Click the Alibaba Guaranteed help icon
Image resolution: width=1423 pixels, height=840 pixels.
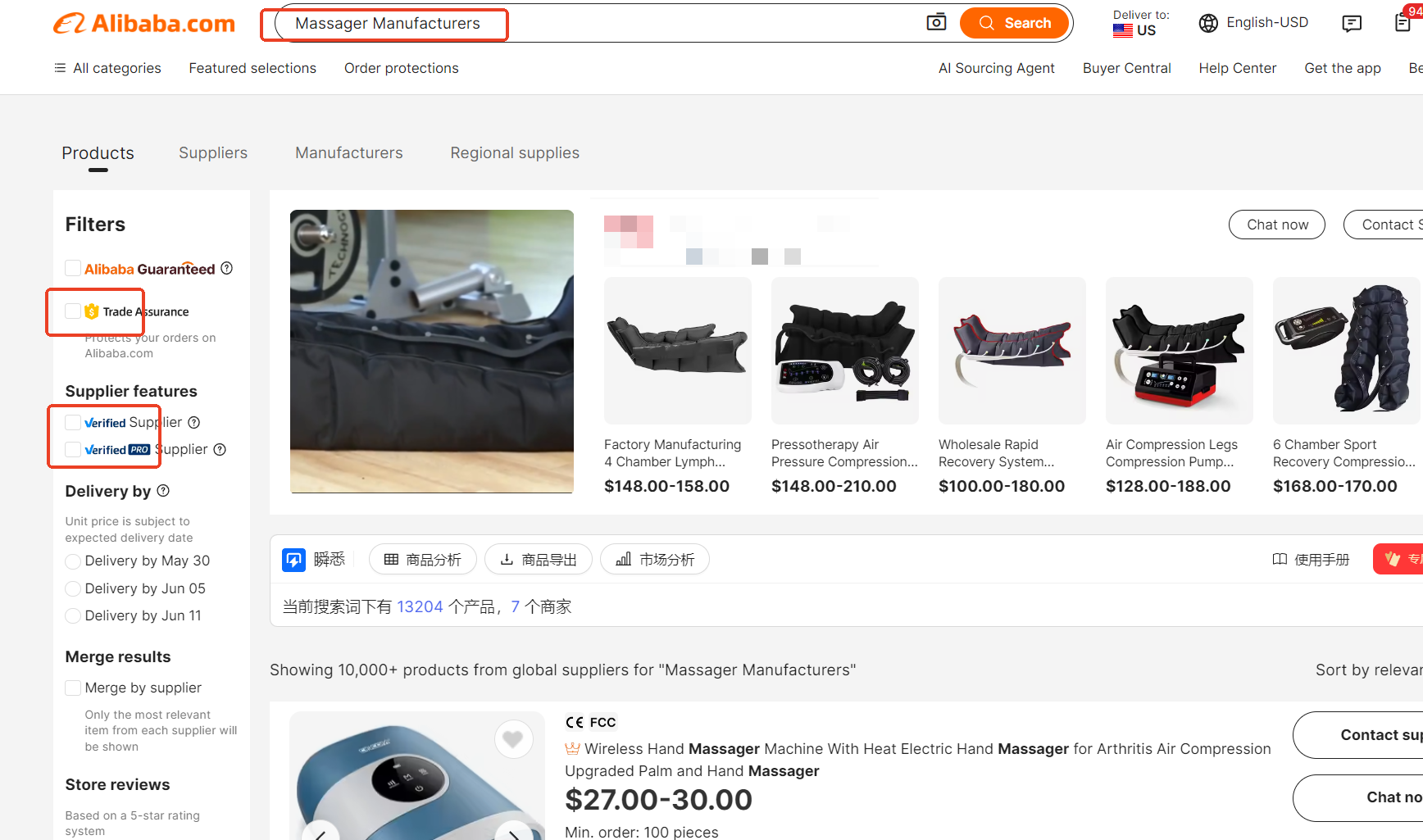point(227,268)
